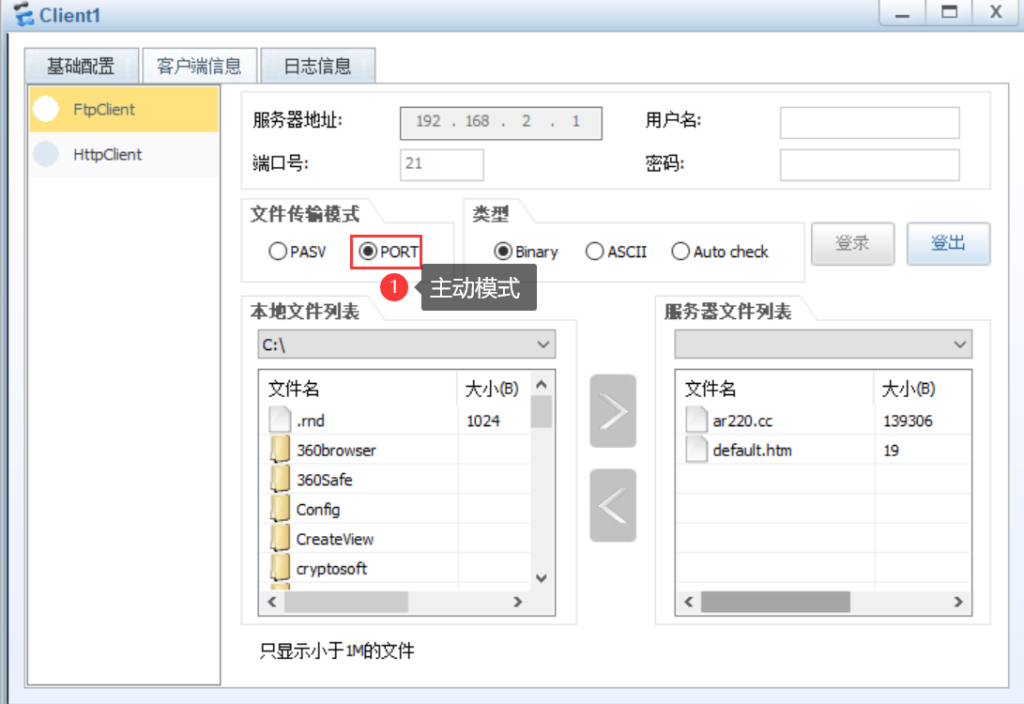Select the Config folder icon

pyautogui.click(x=280, y=509)
